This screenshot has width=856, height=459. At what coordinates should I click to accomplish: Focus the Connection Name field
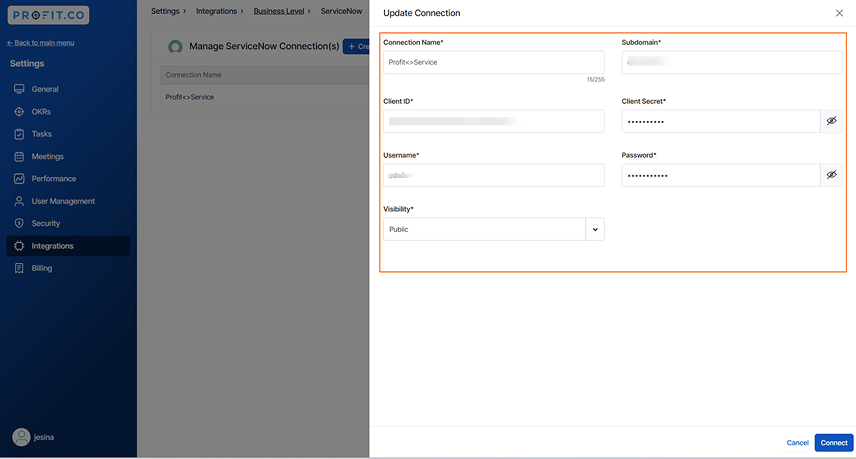(x=494, y=62)
